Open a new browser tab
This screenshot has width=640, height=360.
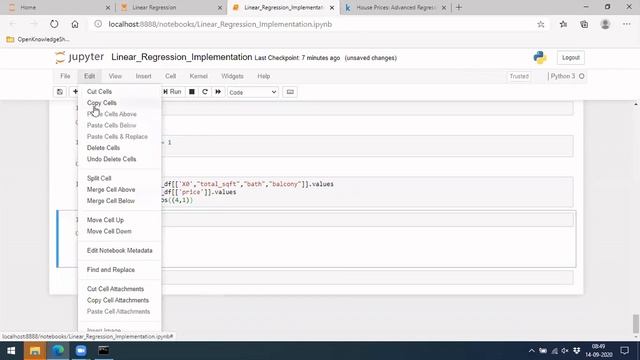point(459,7)
